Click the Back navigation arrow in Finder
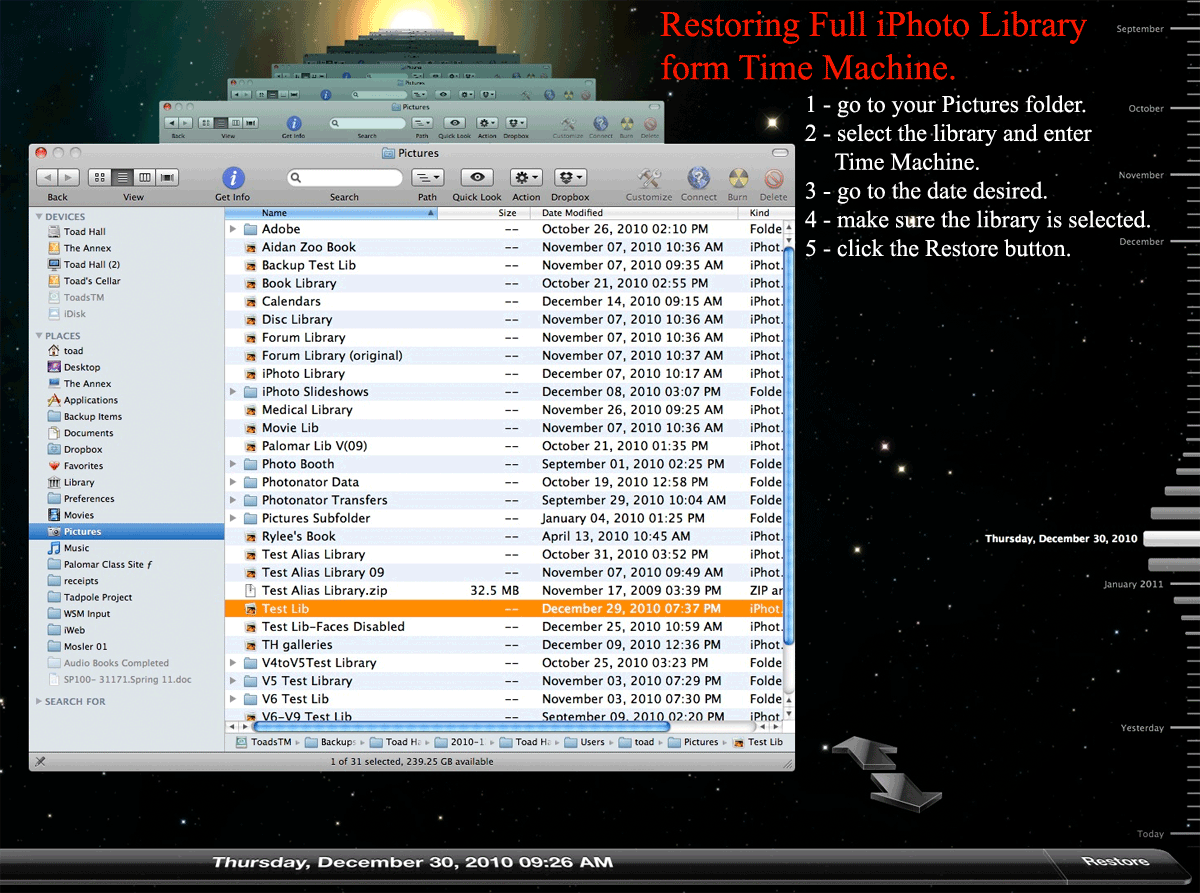Screen dimensions: 1200x893 [47, 177]
